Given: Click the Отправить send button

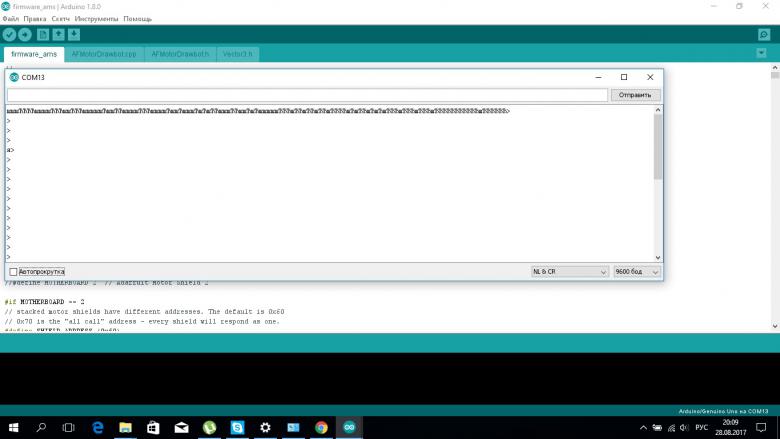Looking at the screenshot, I should click(x=635, y=95).
